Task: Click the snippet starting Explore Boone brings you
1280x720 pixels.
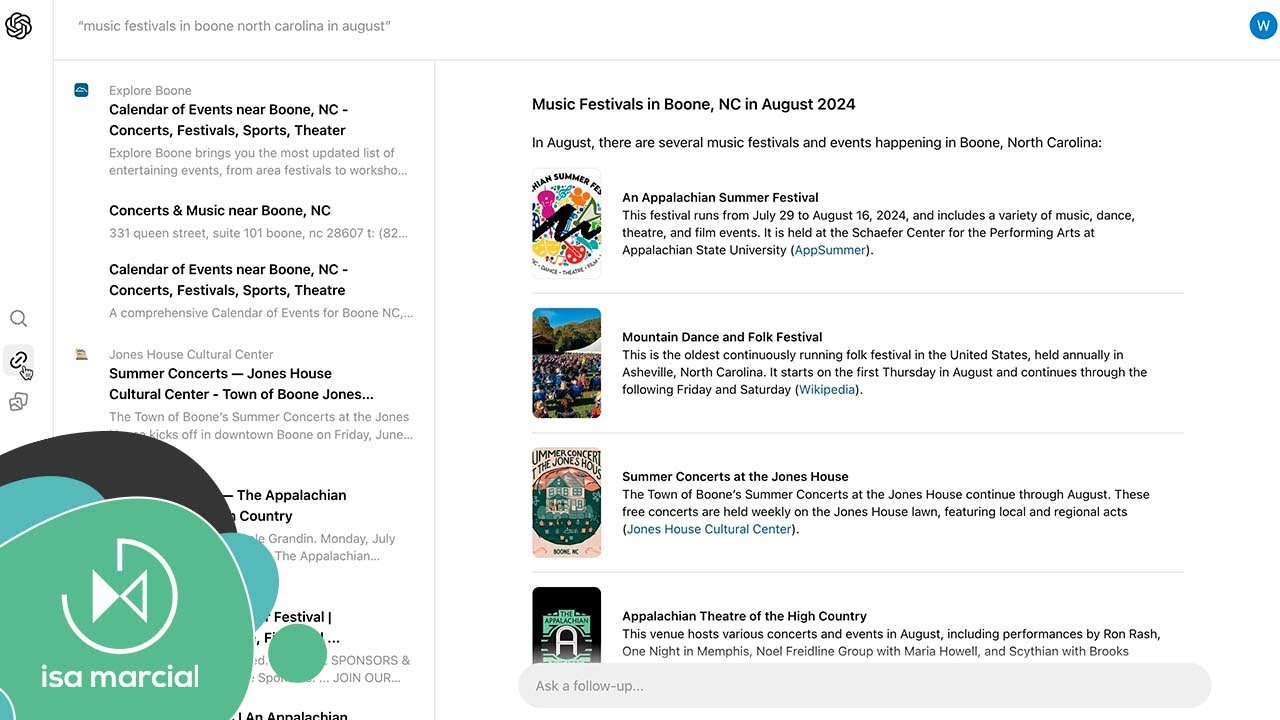Action: 258,162
